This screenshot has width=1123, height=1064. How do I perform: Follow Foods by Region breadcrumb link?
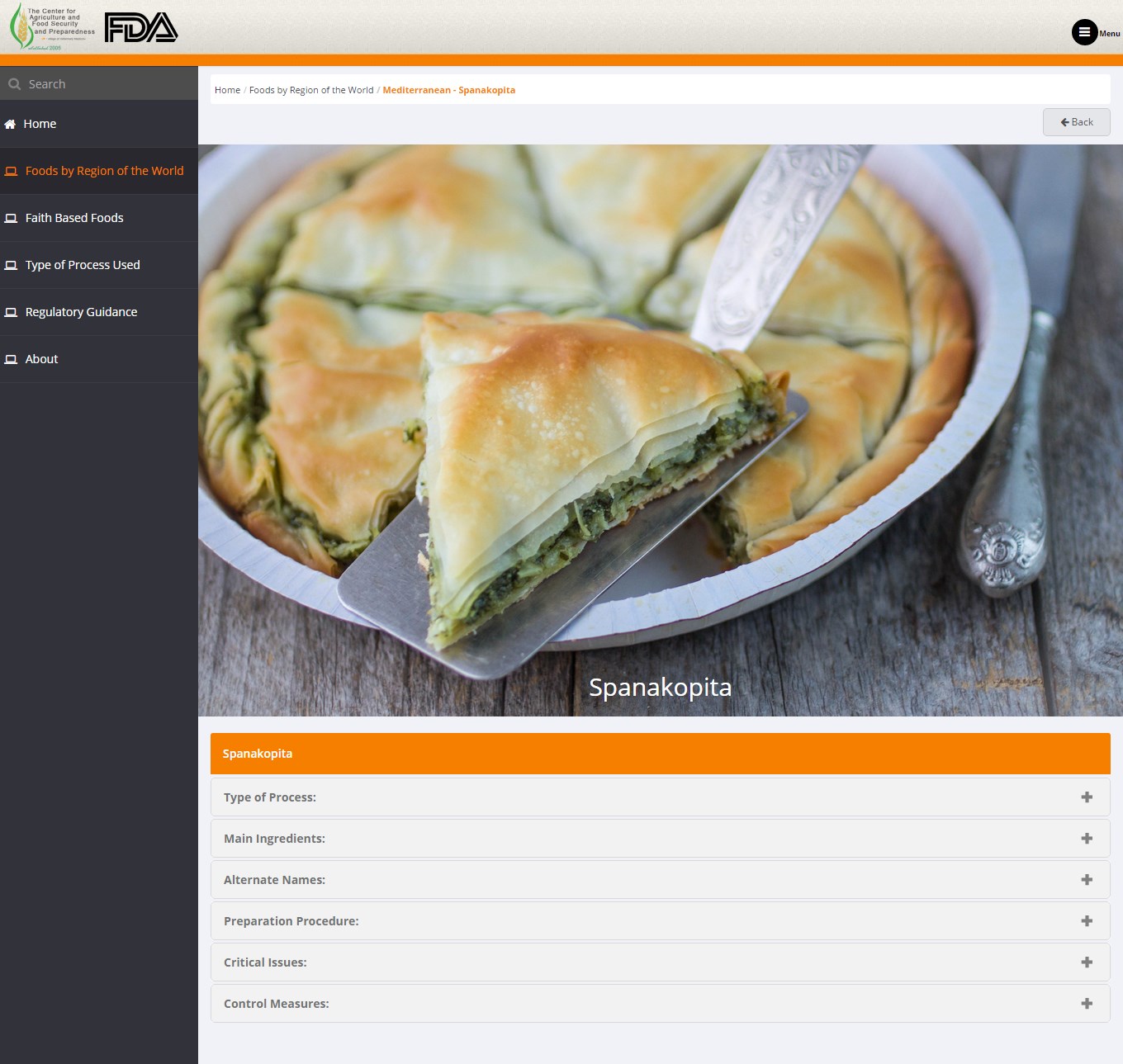[x=311, y=90]
